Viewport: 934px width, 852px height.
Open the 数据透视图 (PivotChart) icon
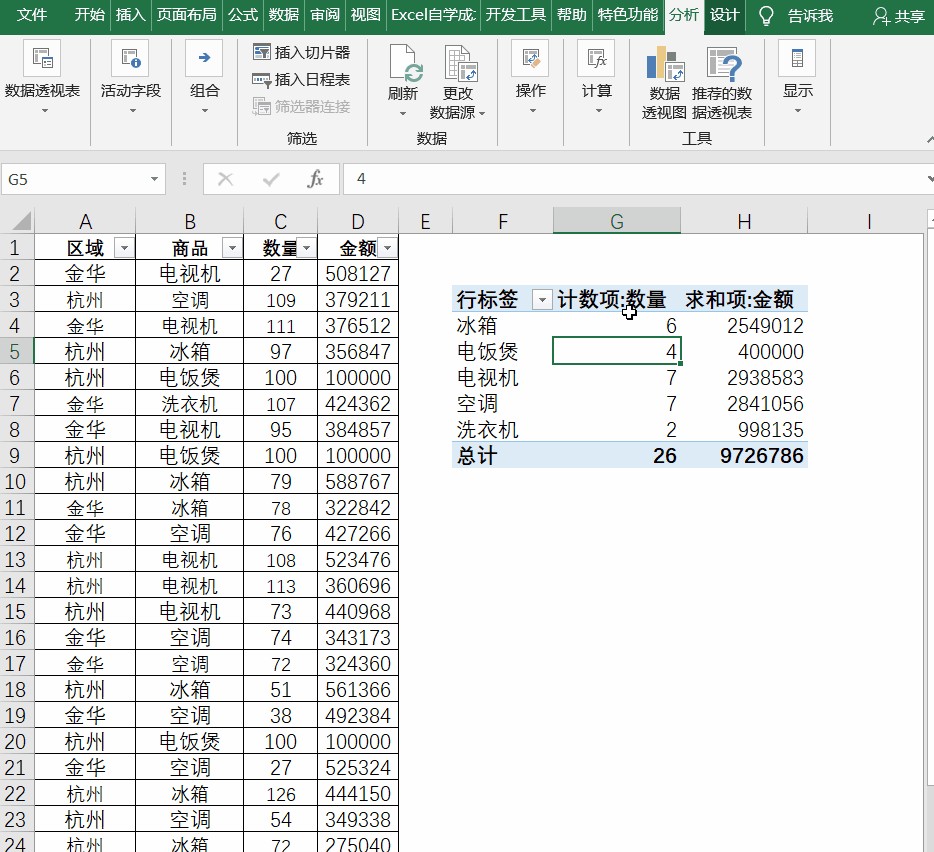click(664, 64)
